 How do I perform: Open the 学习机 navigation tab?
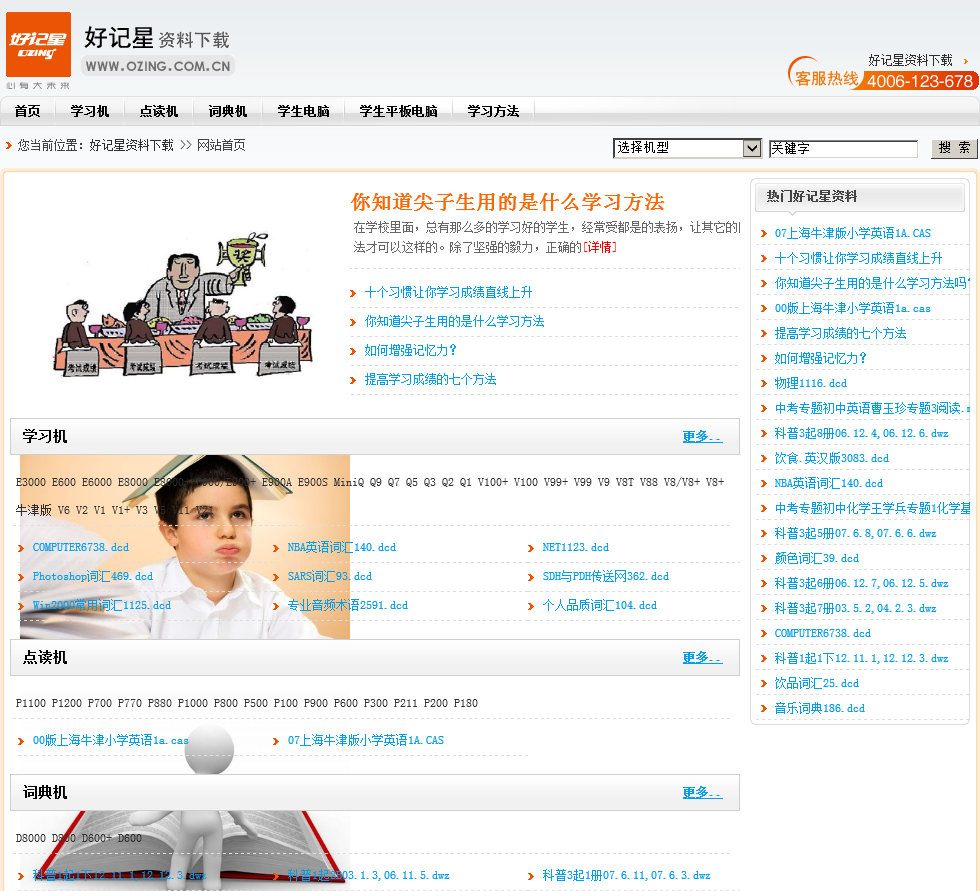pyautogui.click(x=89, y=111)
